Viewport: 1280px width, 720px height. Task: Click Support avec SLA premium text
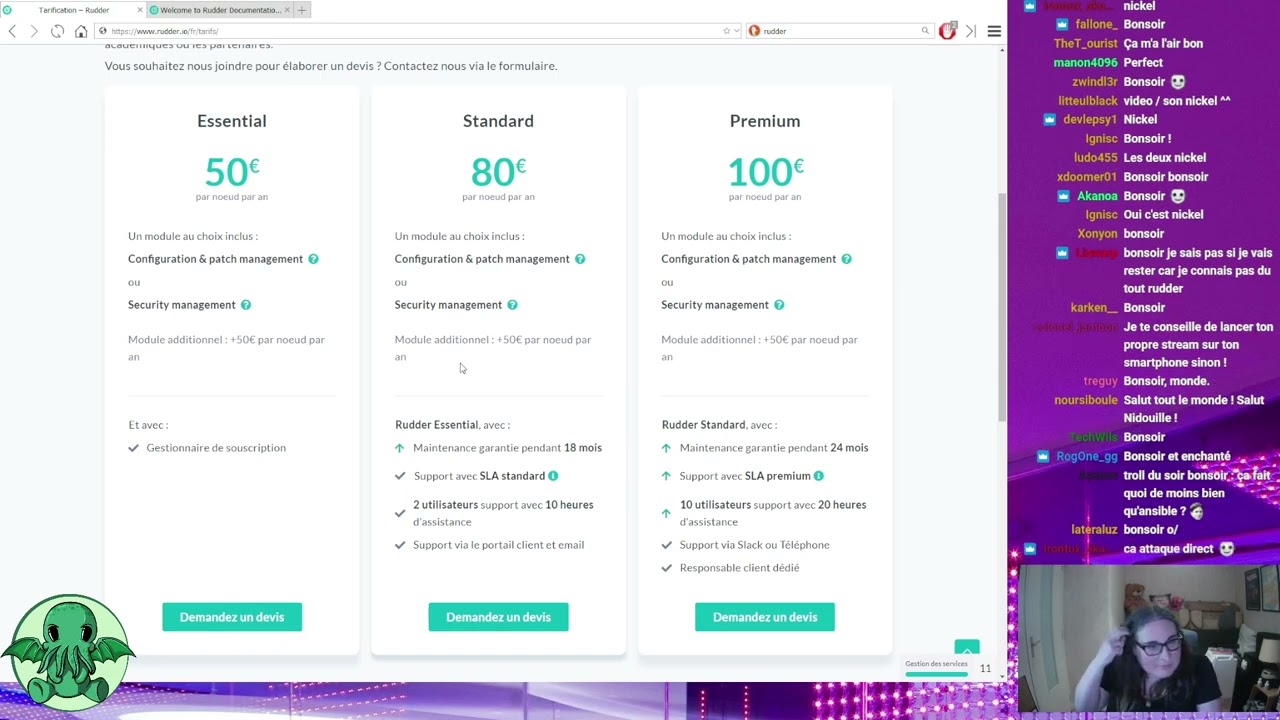[x=745, y=476]
